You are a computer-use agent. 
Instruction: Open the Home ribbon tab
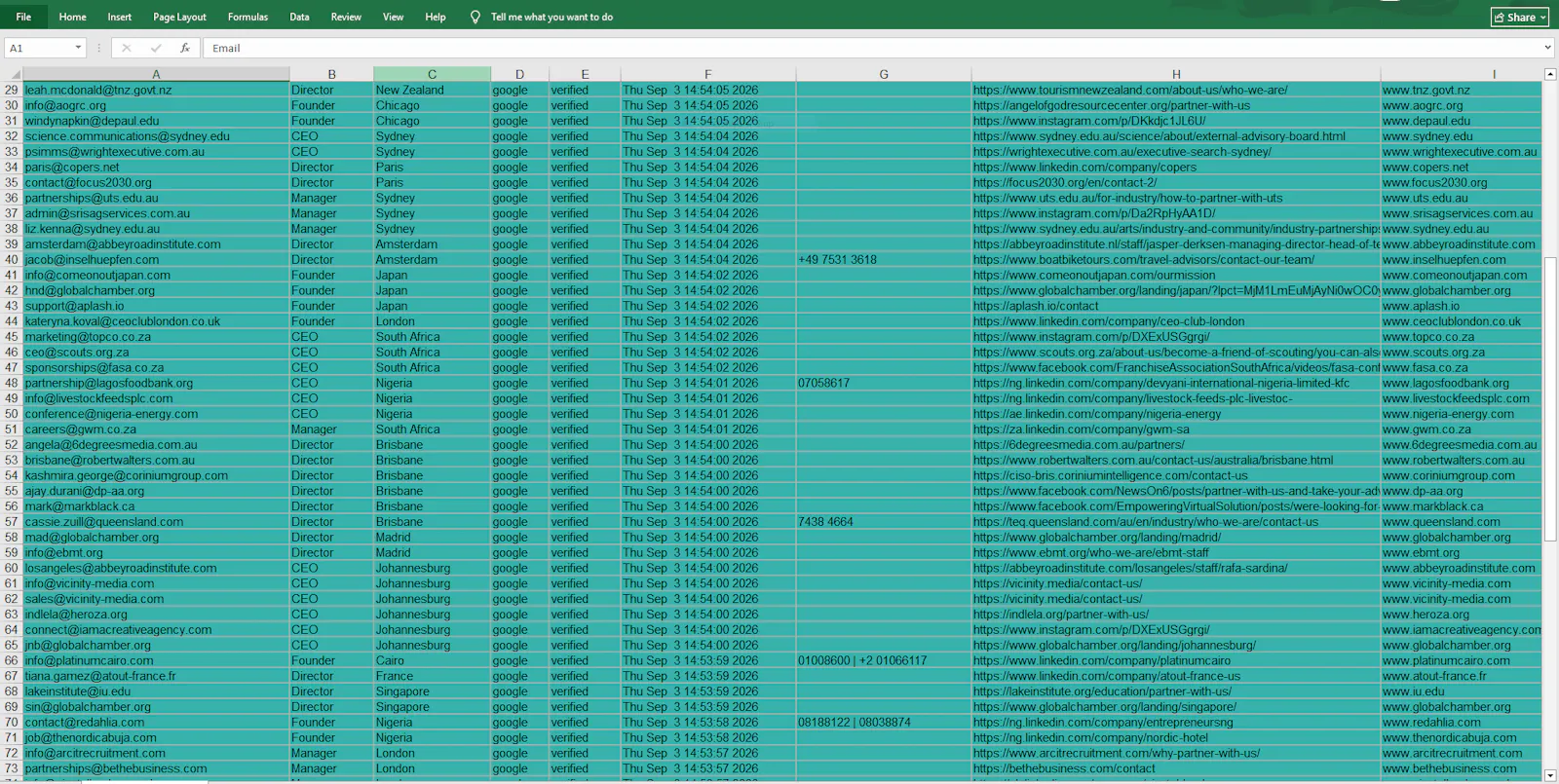point(72,17)
